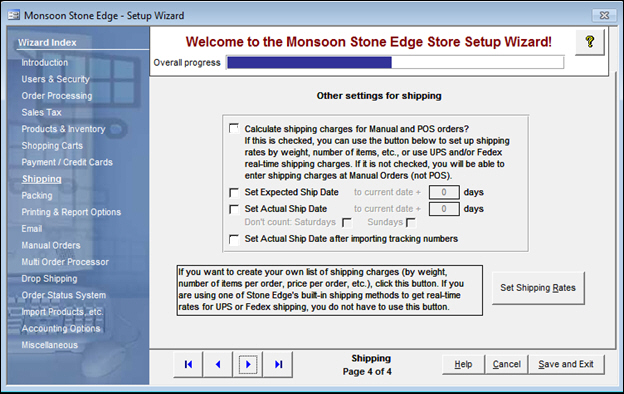Select Payment / Credit Cards in Wizard Index
Image resolution: width=624 pixels, height=394 pixels.
point(67,162)
